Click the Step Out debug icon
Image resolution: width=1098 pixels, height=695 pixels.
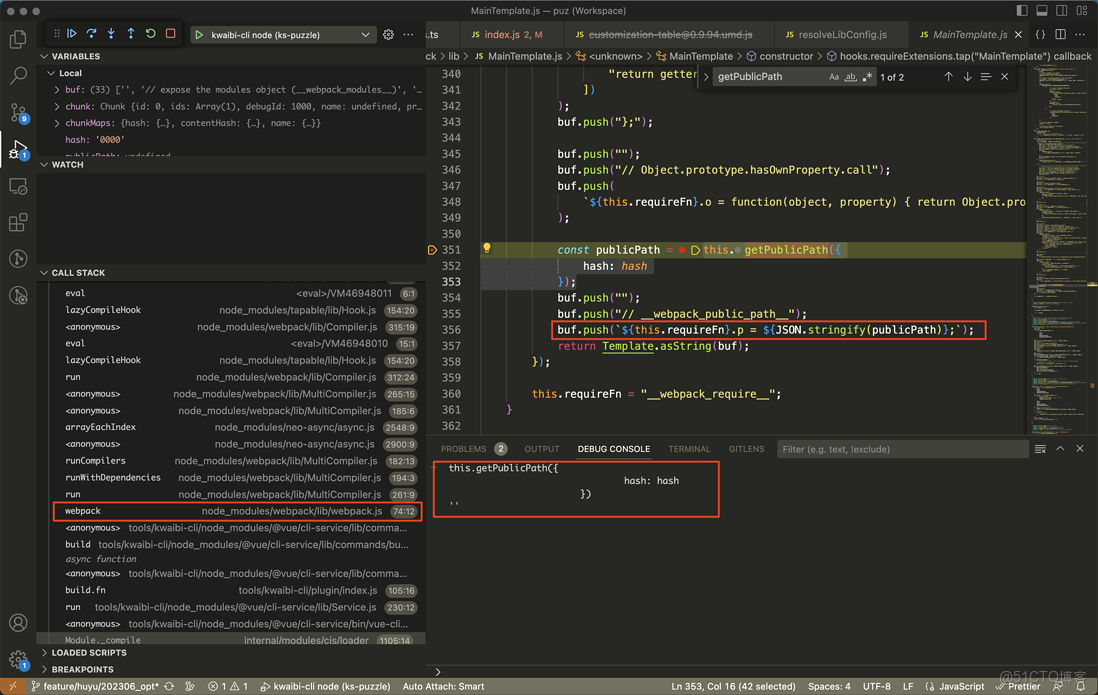coord(131,33)
